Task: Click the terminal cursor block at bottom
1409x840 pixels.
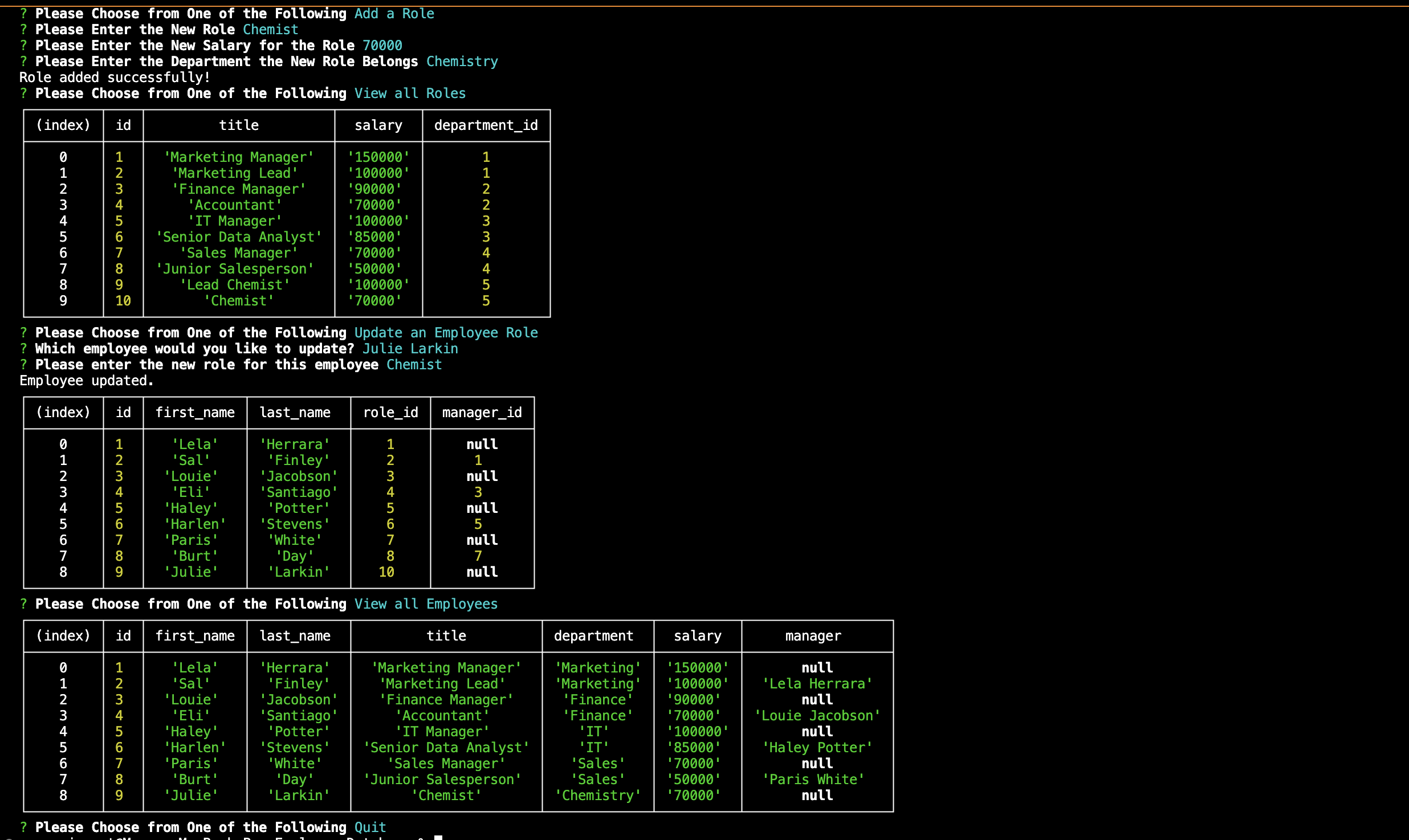Action: (x=438, y=837)
